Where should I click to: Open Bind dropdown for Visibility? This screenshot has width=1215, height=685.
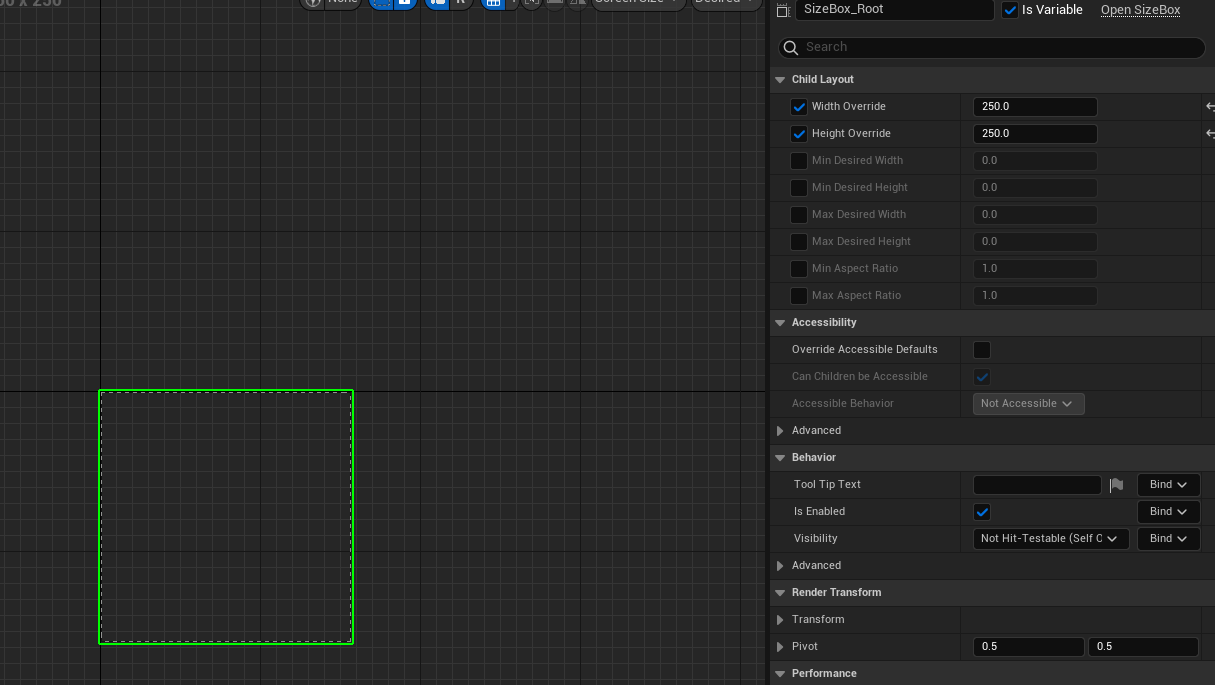pyautogui.click(x=1168, y=539)
